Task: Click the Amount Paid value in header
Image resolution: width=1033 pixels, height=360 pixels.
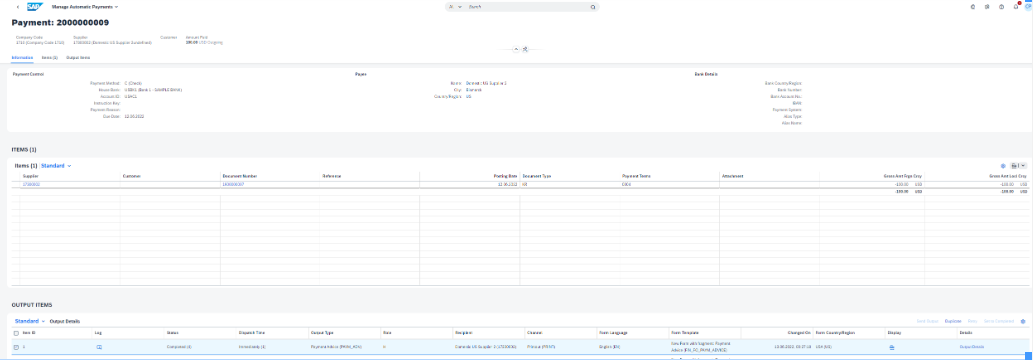Action: (204, 42)
